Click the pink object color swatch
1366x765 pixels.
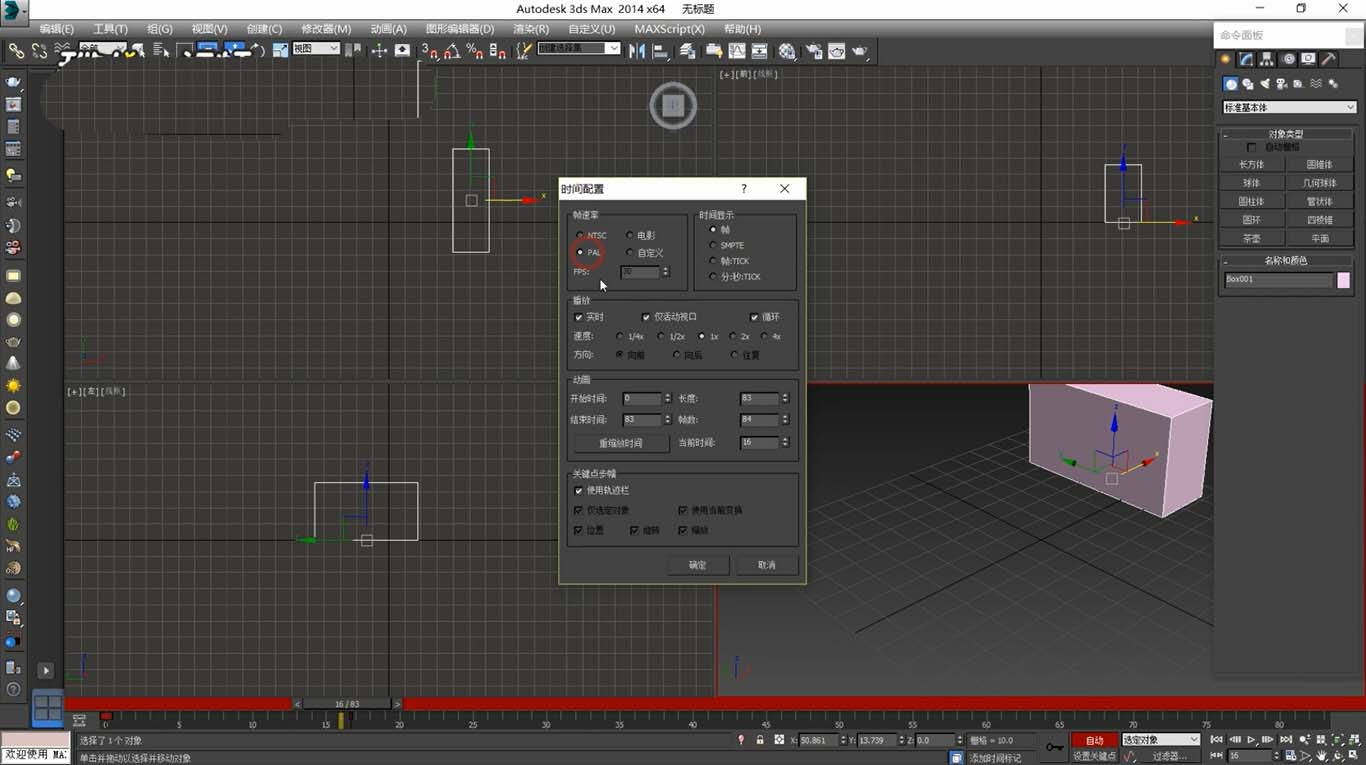pyautogui.click(x=1344, y=280)
